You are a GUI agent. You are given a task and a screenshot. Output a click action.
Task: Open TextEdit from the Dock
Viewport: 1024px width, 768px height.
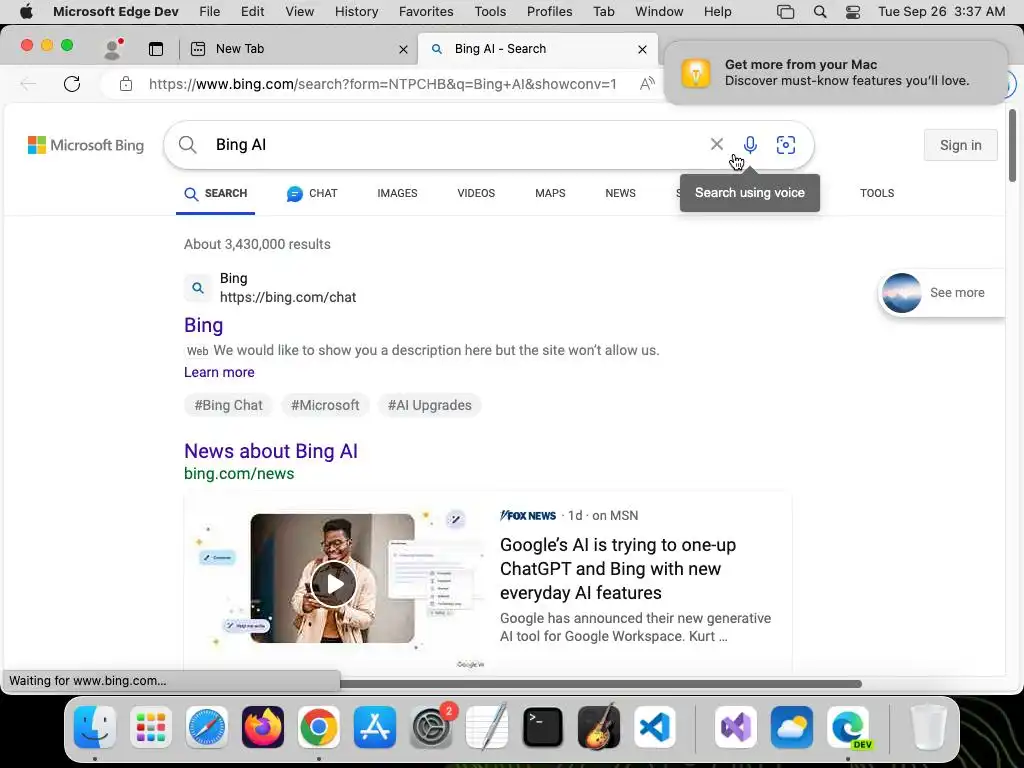click(x=487, y=727)
